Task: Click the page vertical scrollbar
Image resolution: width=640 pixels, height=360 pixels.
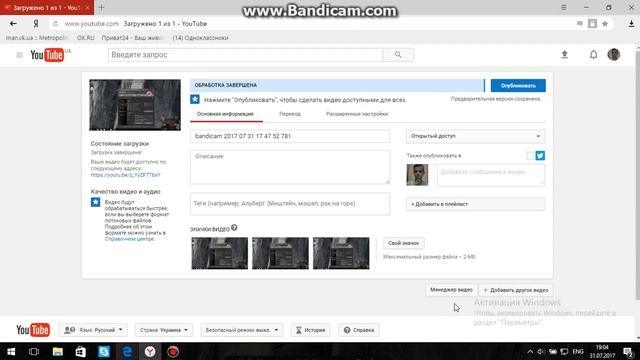Action: [x=637, y=176]
